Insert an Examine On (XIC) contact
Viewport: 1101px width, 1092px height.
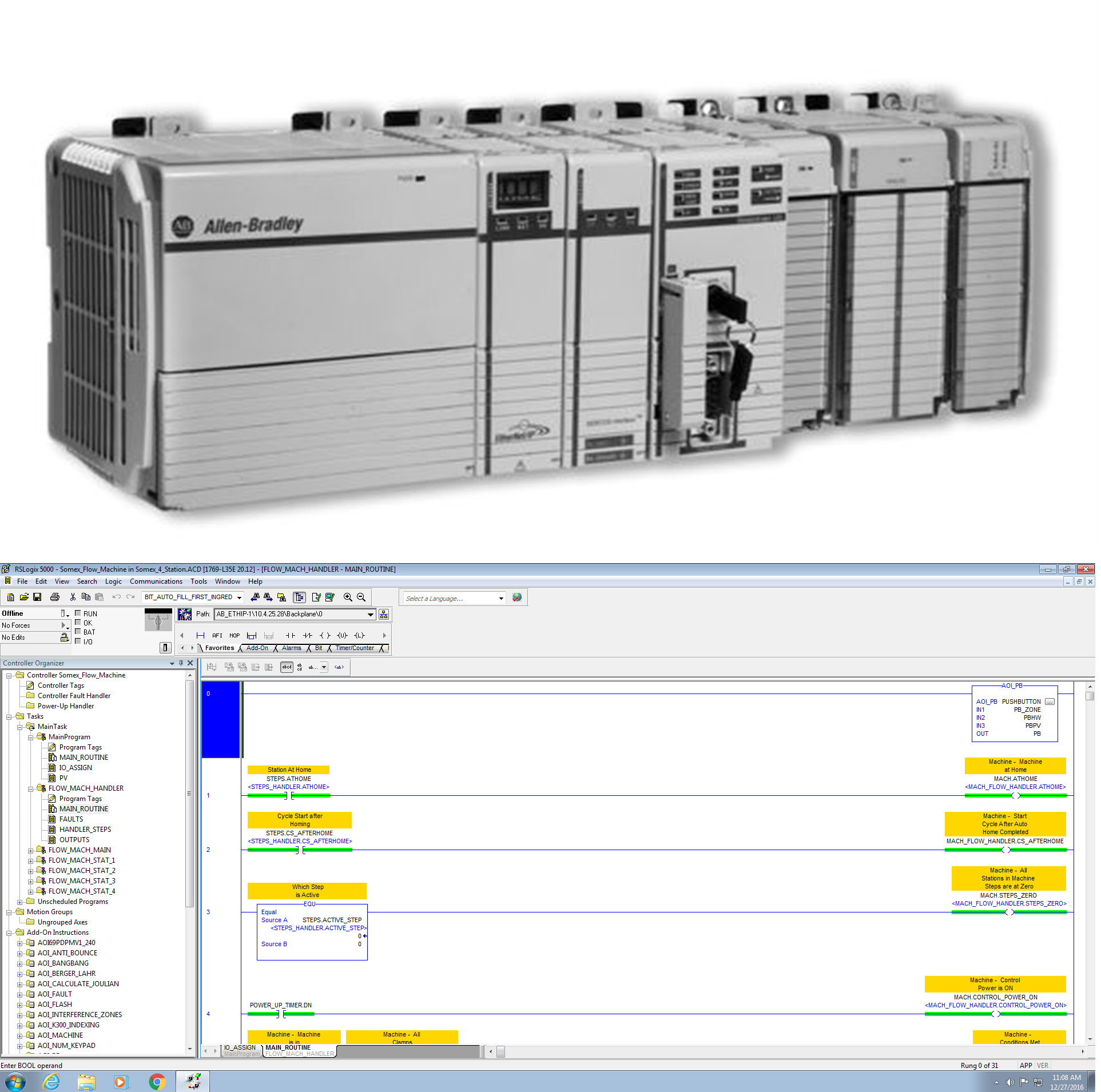point(291,635)
